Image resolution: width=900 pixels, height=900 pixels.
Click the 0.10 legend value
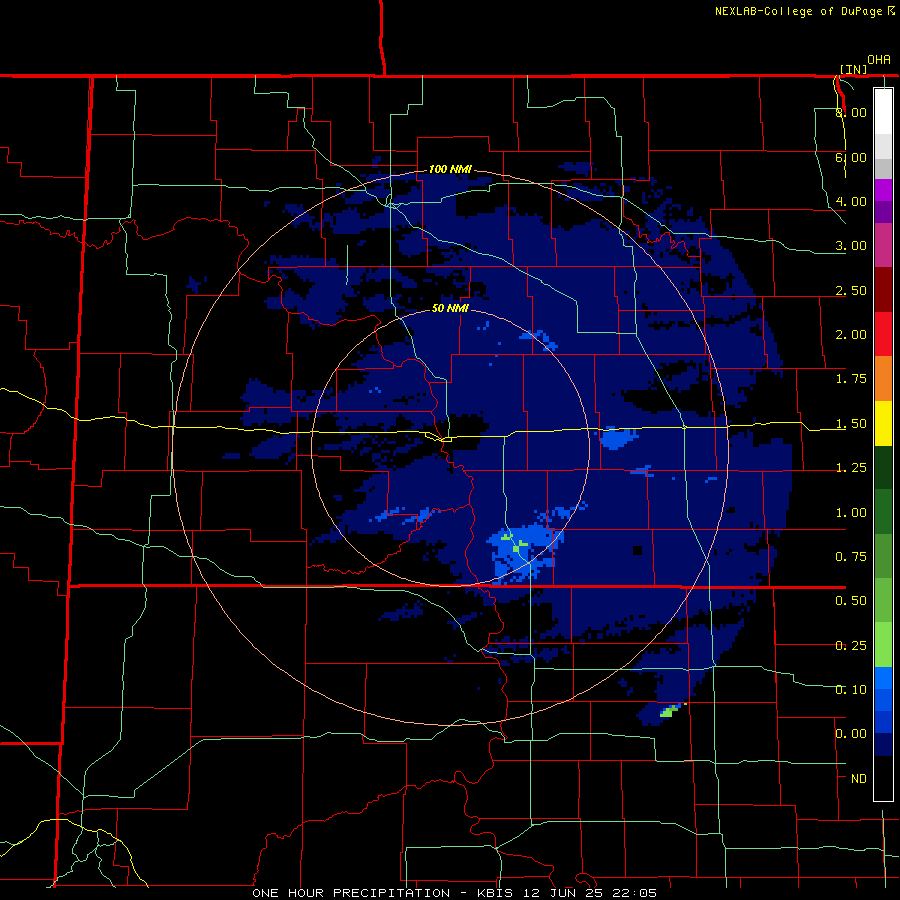click(851, 690)
